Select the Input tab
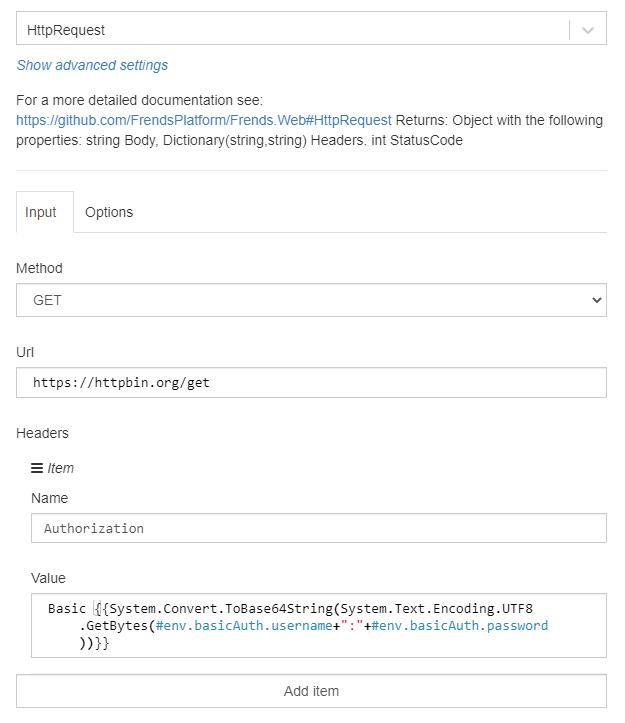This screenshot has height=723, width=625. click(x=41, y=212)
